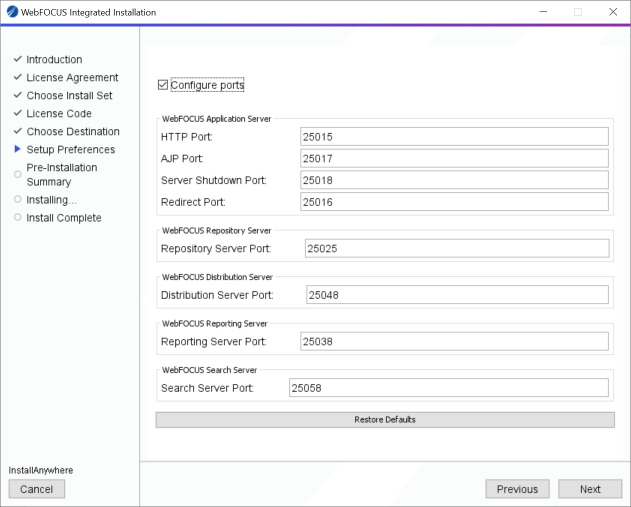
Task: Click the checkmark icon beside License Agreement
Action: pyautogui.click(x=18, y=78)
